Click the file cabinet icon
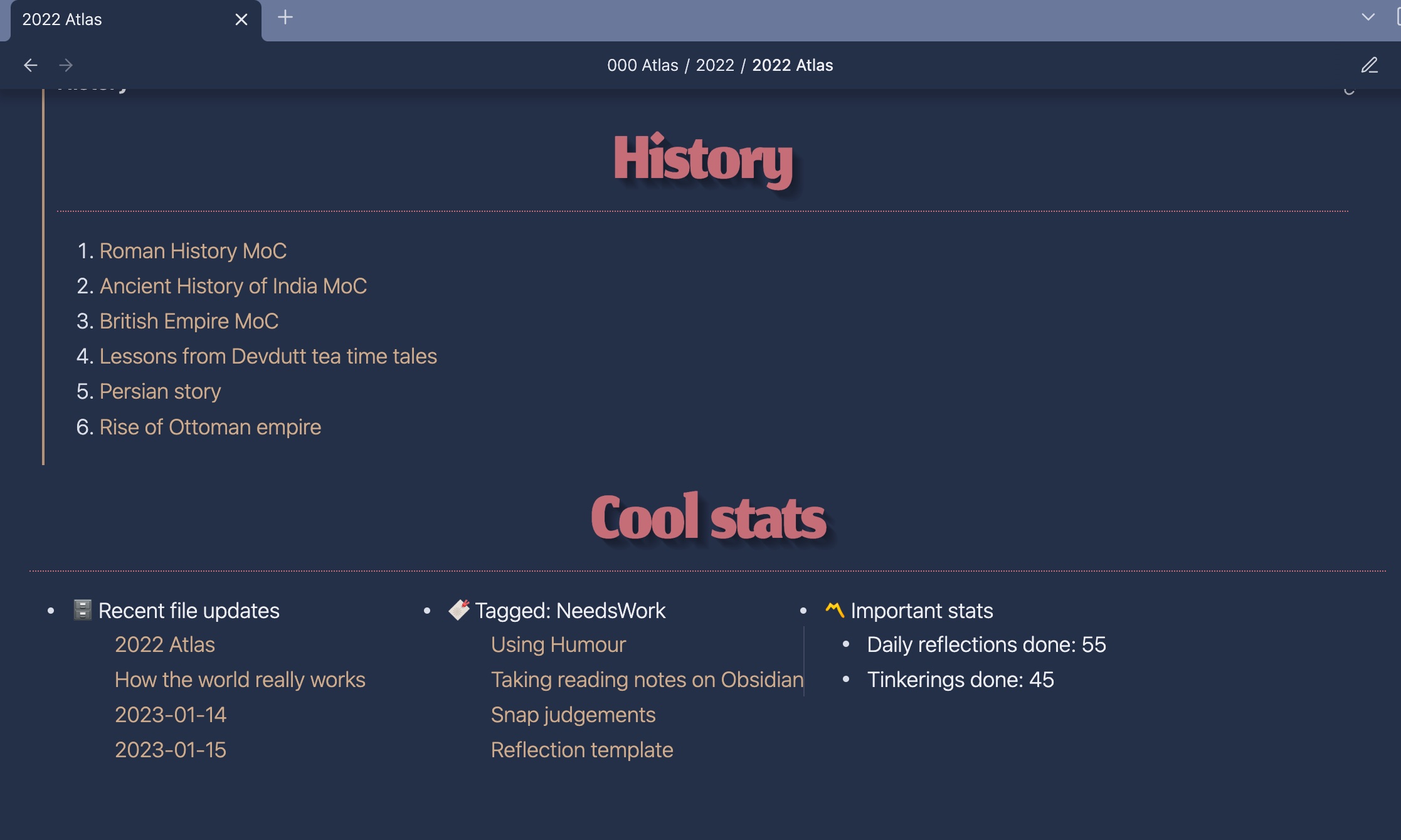This screenshot has width=1401, height=840. coord(83,610)
